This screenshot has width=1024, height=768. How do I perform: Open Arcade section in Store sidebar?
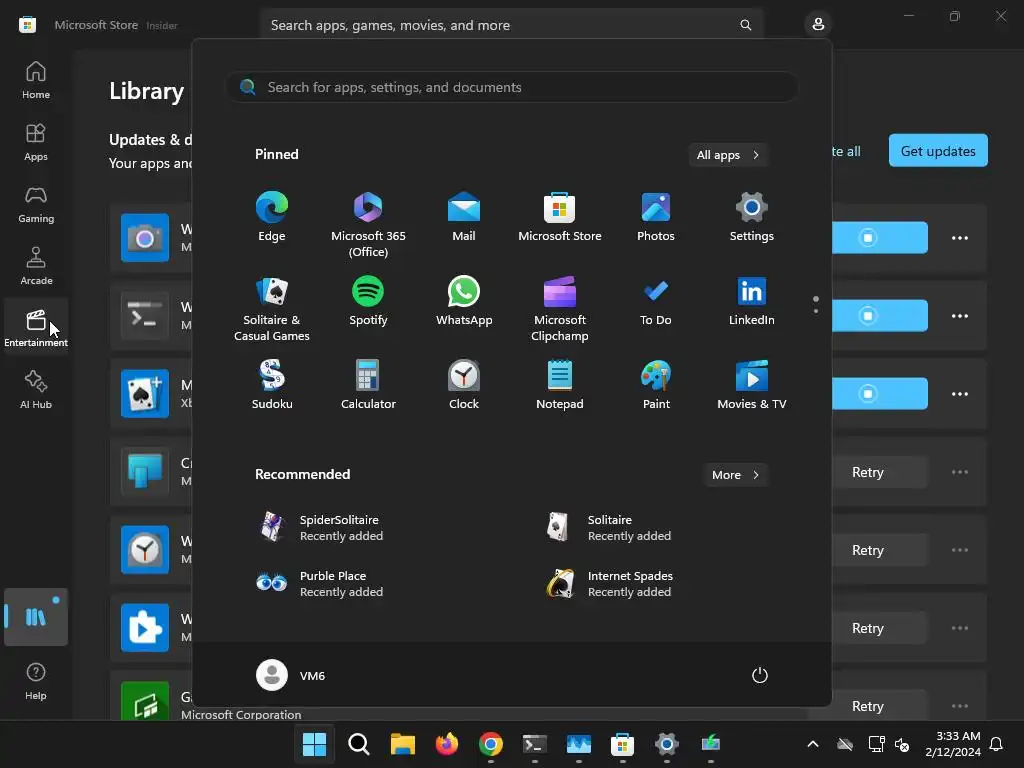pyautogui.click(x=36, y=266)
